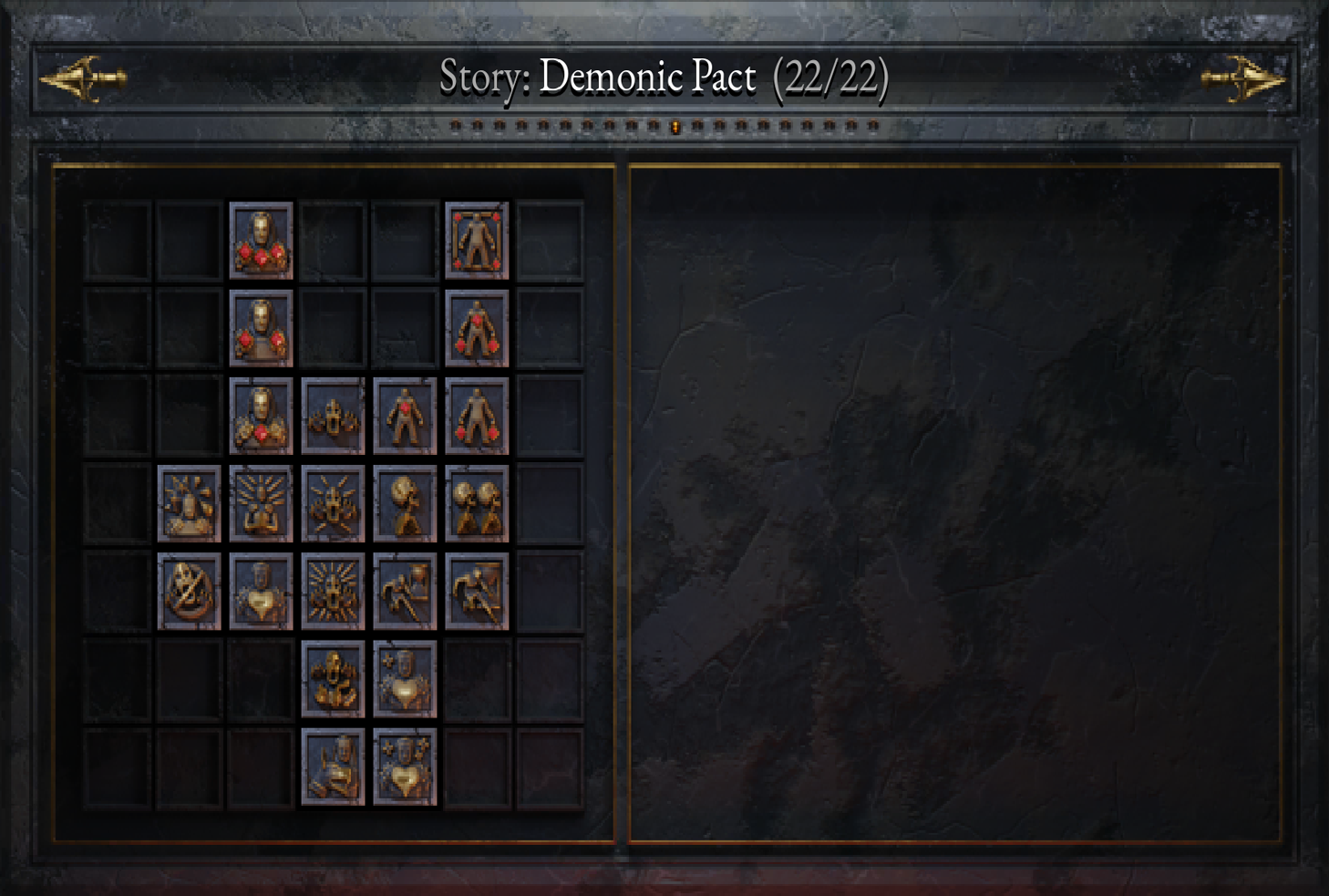Click the highlighted current page dot
The height and width of the screenshot is (896, 1329).
[675, 127]
